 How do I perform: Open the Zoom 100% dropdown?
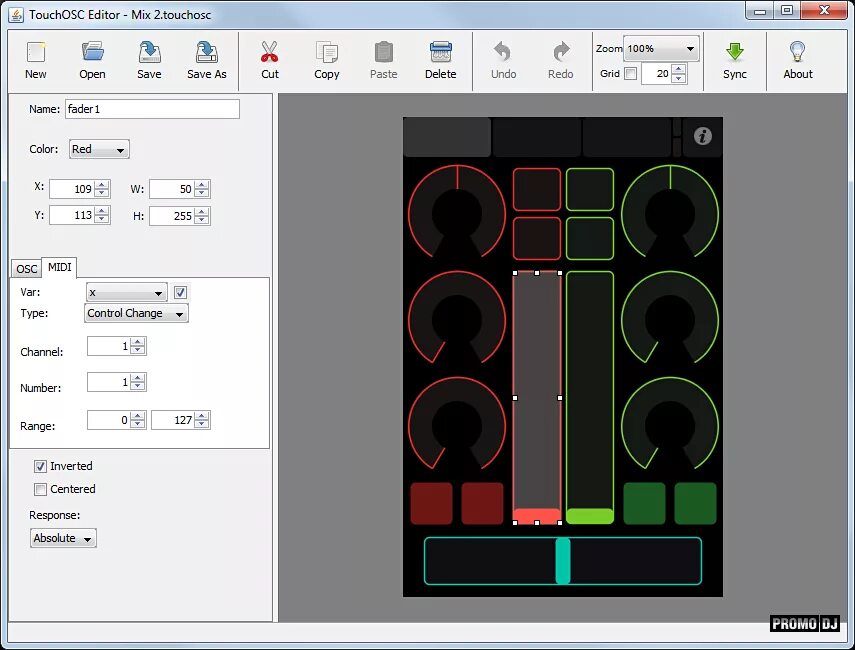pos(661,49)
